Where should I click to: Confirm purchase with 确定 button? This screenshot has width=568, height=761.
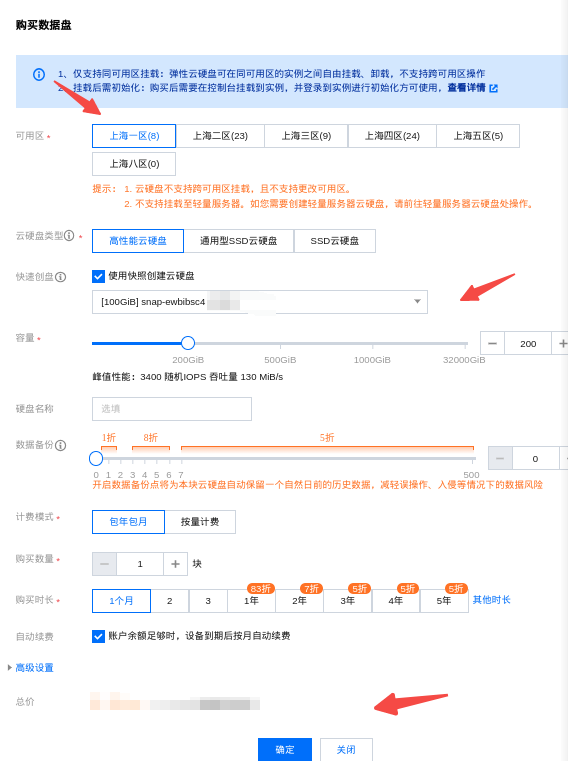click(x=285, y=749)
